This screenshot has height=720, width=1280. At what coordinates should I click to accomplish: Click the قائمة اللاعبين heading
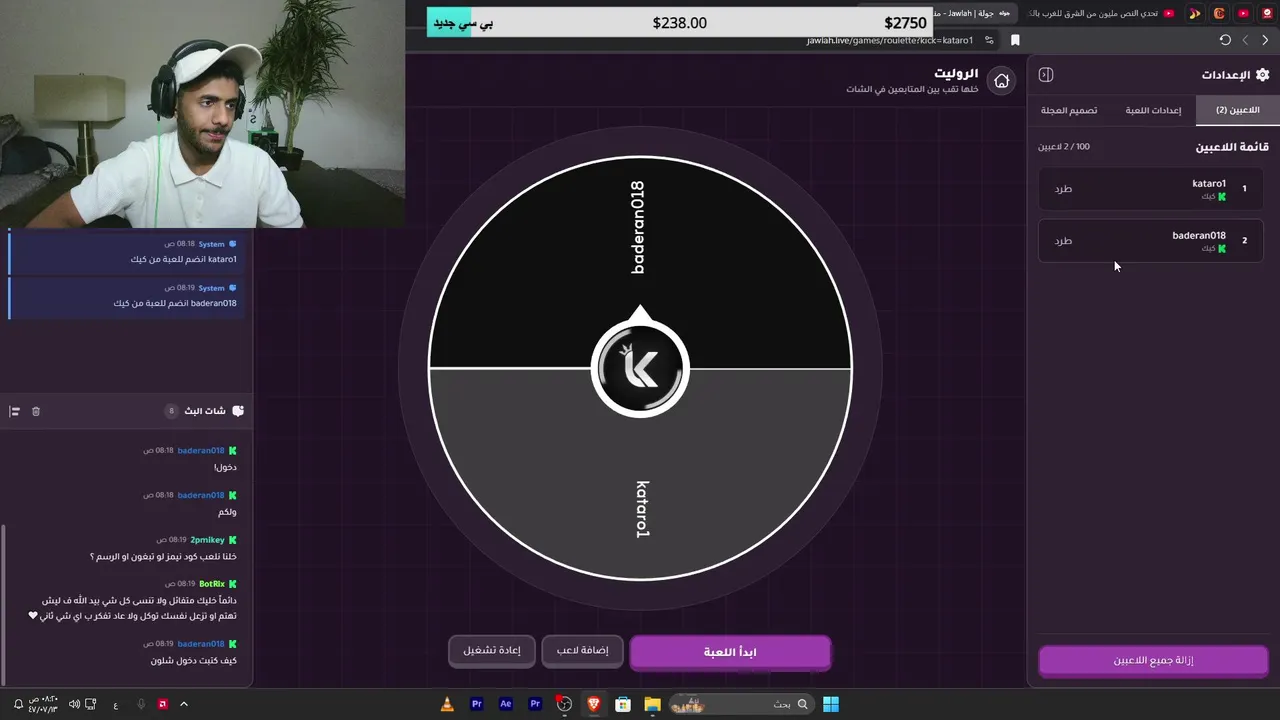1232,147
